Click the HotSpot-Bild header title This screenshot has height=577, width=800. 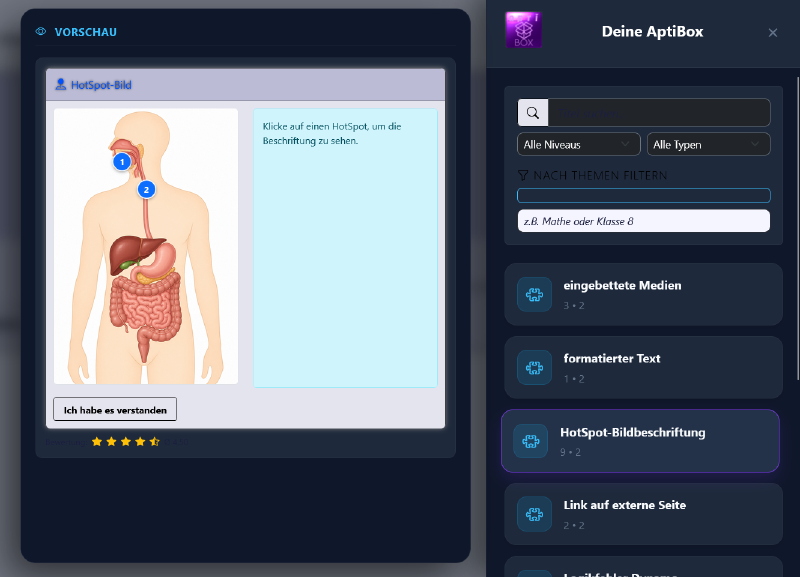101,85
